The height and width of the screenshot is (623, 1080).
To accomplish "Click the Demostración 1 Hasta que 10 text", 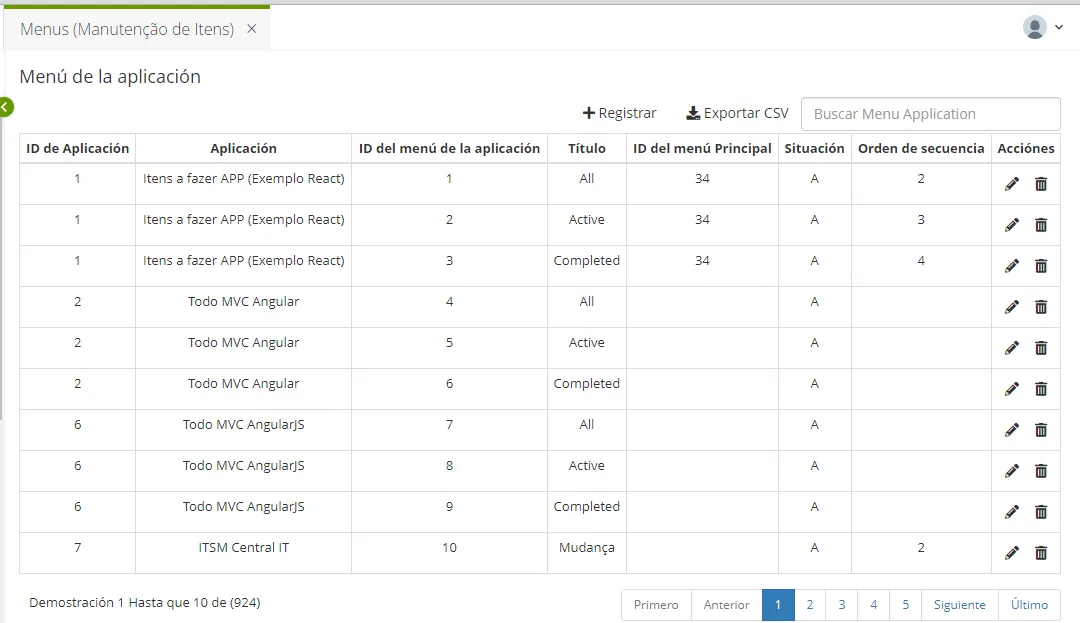I will click(145, 602).
